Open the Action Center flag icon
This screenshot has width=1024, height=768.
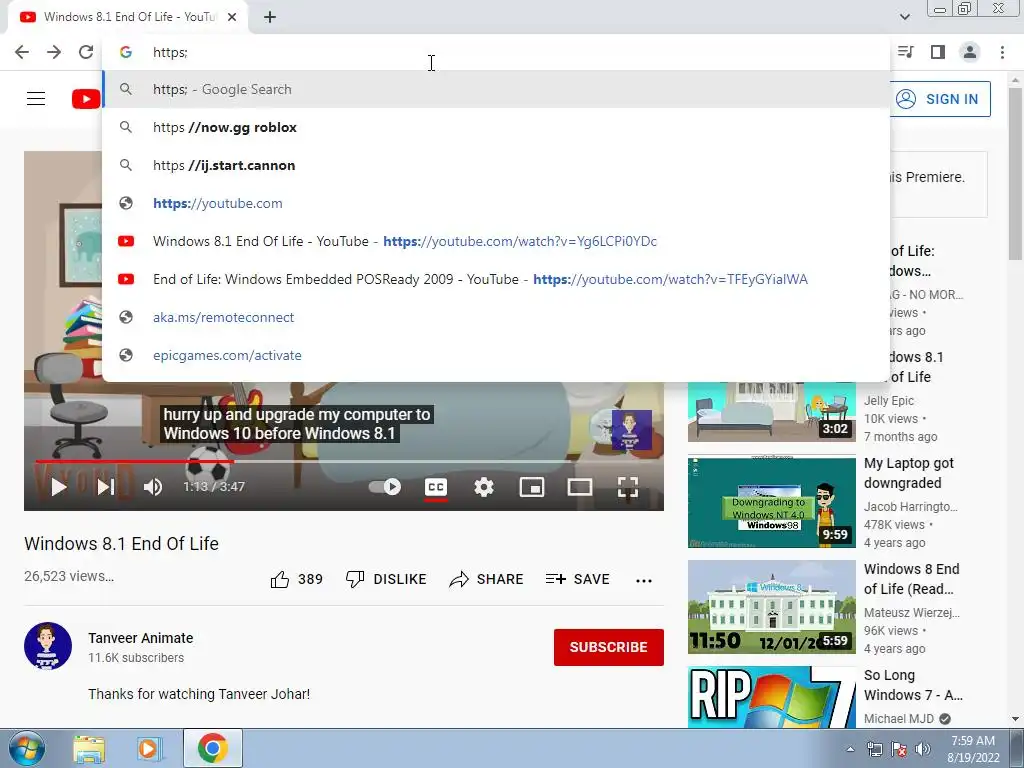899,749
